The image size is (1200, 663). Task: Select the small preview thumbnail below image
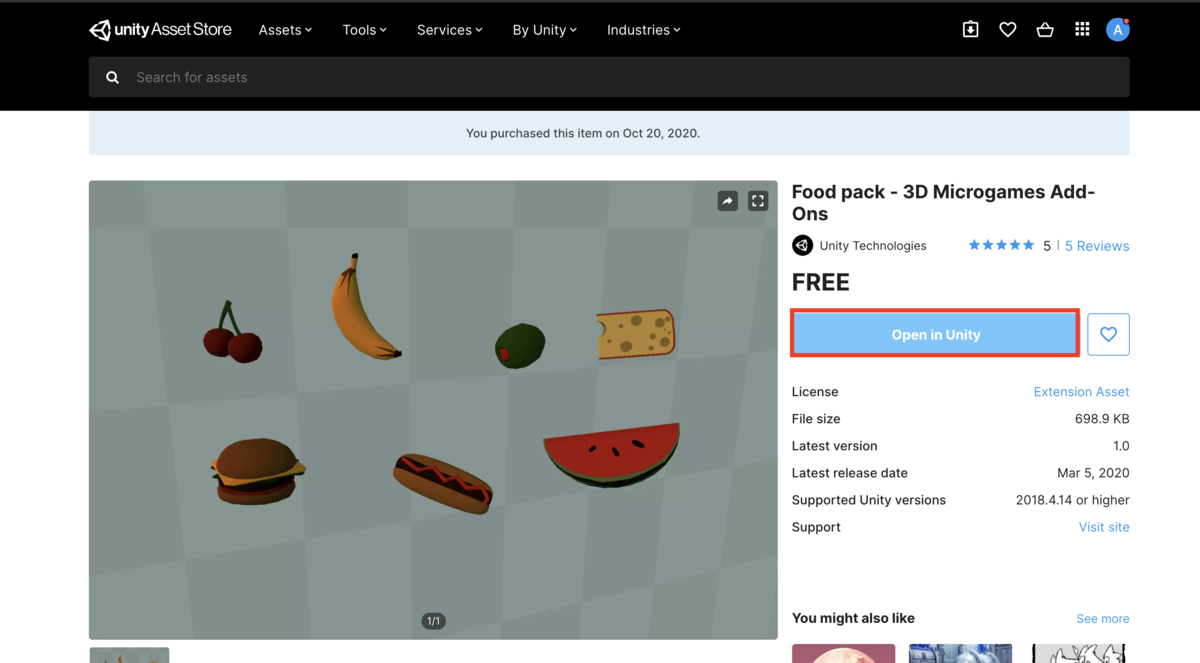point(129,655)
